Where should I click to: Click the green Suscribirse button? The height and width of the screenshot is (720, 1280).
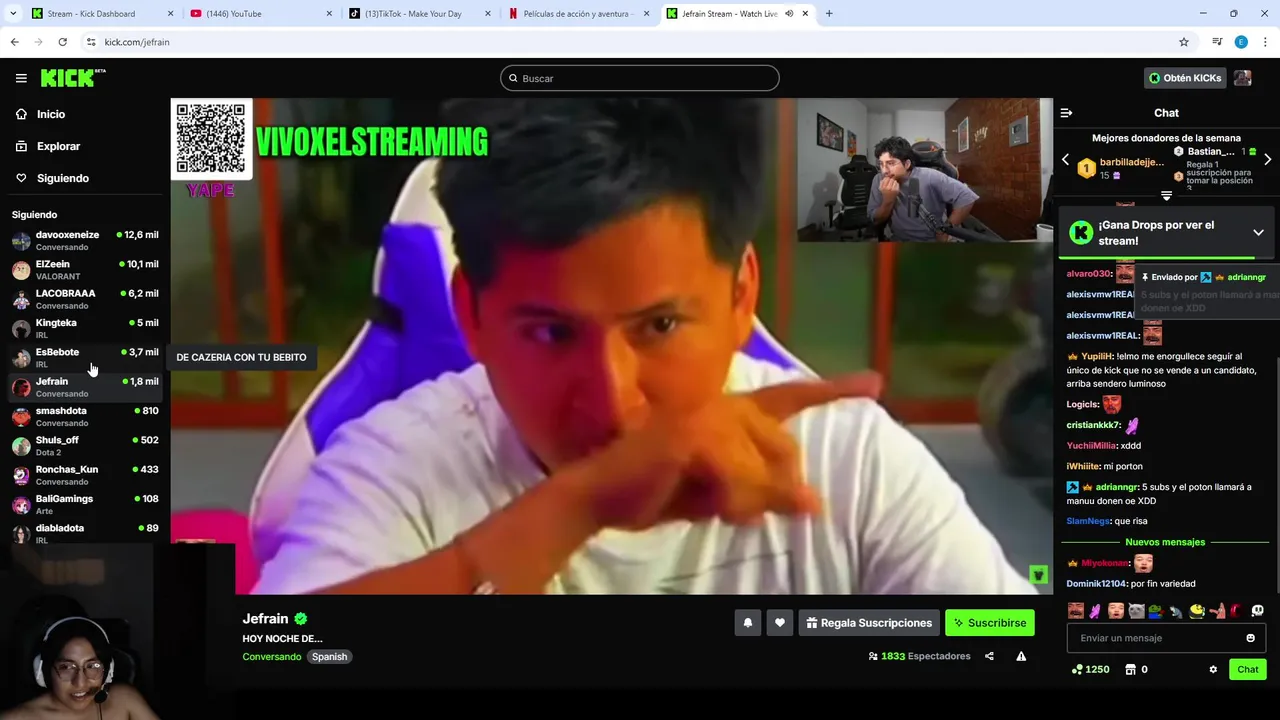point(990,623)
